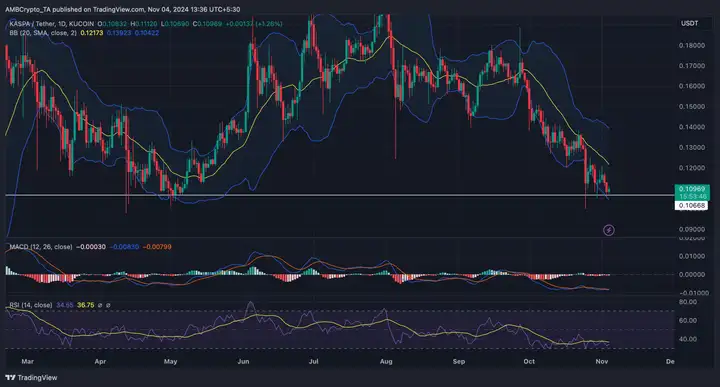Click the 0.18000 price axis label
Image resolution: width=720 pixels, height=387 pixels.
tap(692, 45)
